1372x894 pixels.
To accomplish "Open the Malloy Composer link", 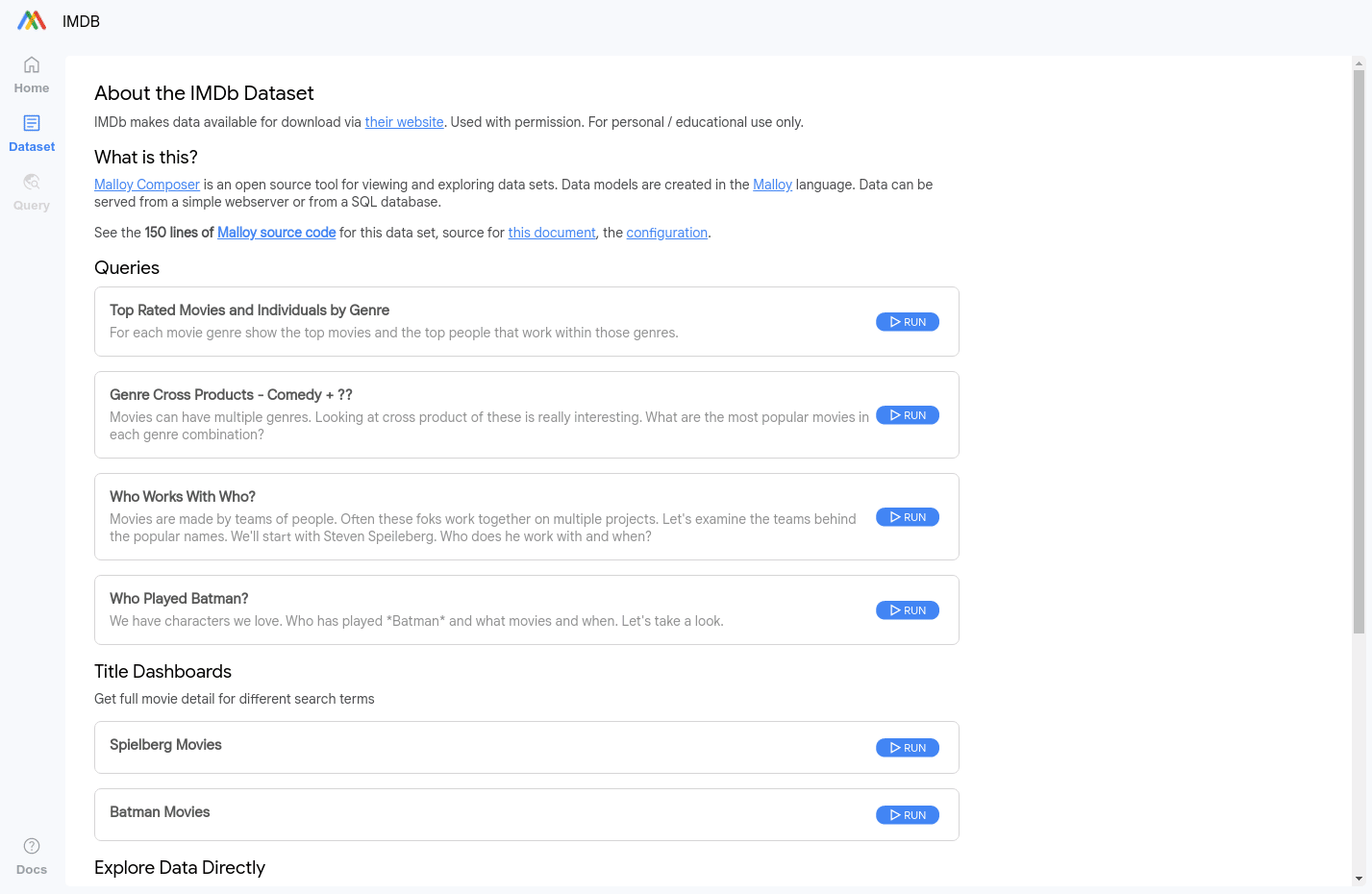I will point(147,185).
